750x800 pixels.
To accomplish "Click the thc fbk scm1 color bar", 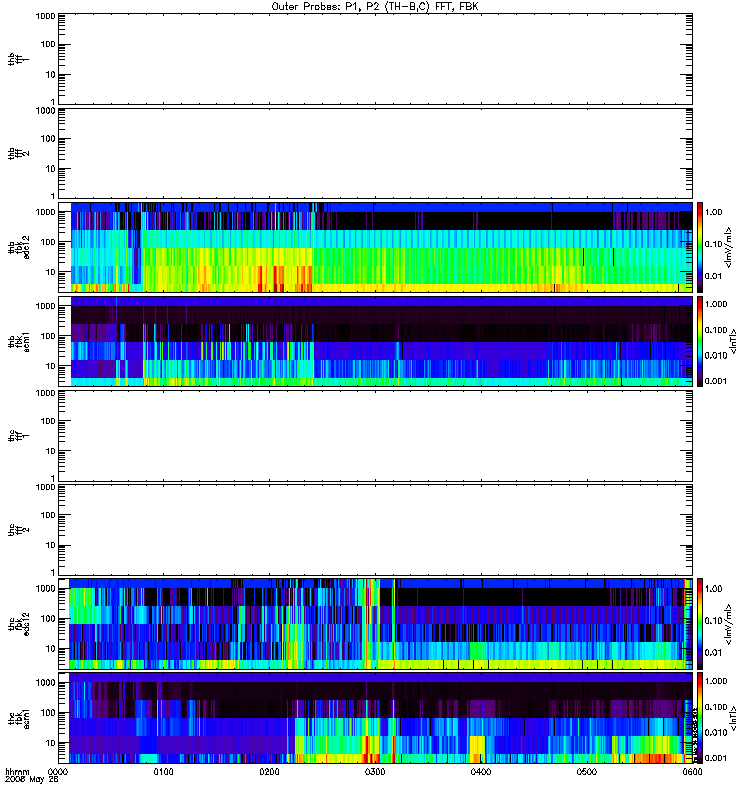I will tap(700, 718).
